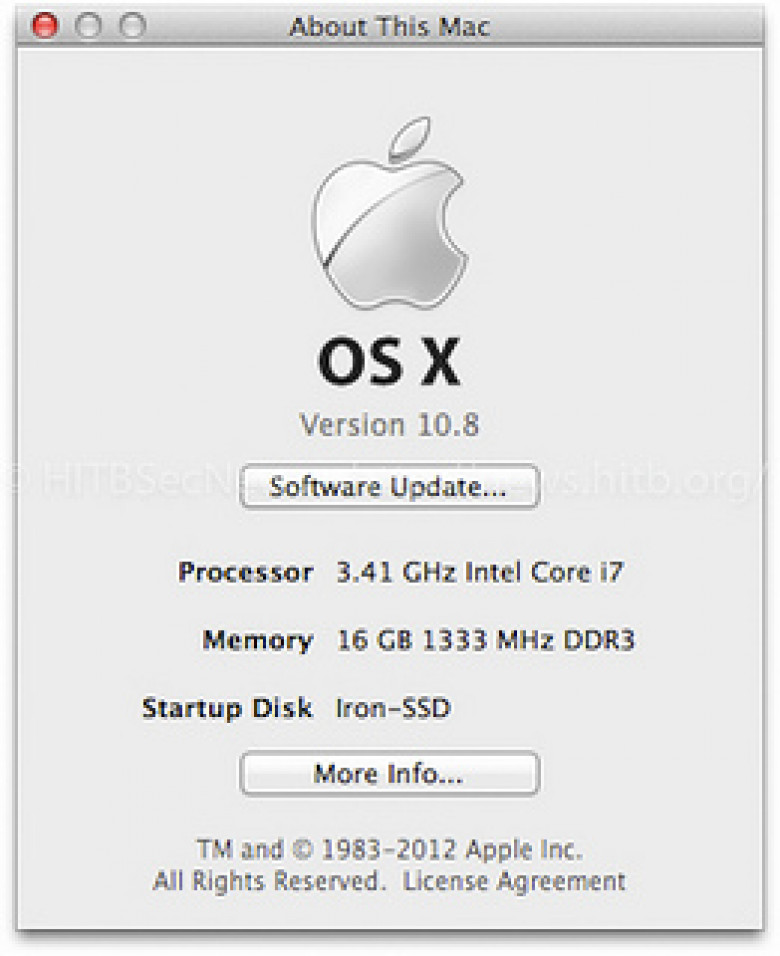Open More Info
The width and height of the screenshot is (780, 956).
390,774
